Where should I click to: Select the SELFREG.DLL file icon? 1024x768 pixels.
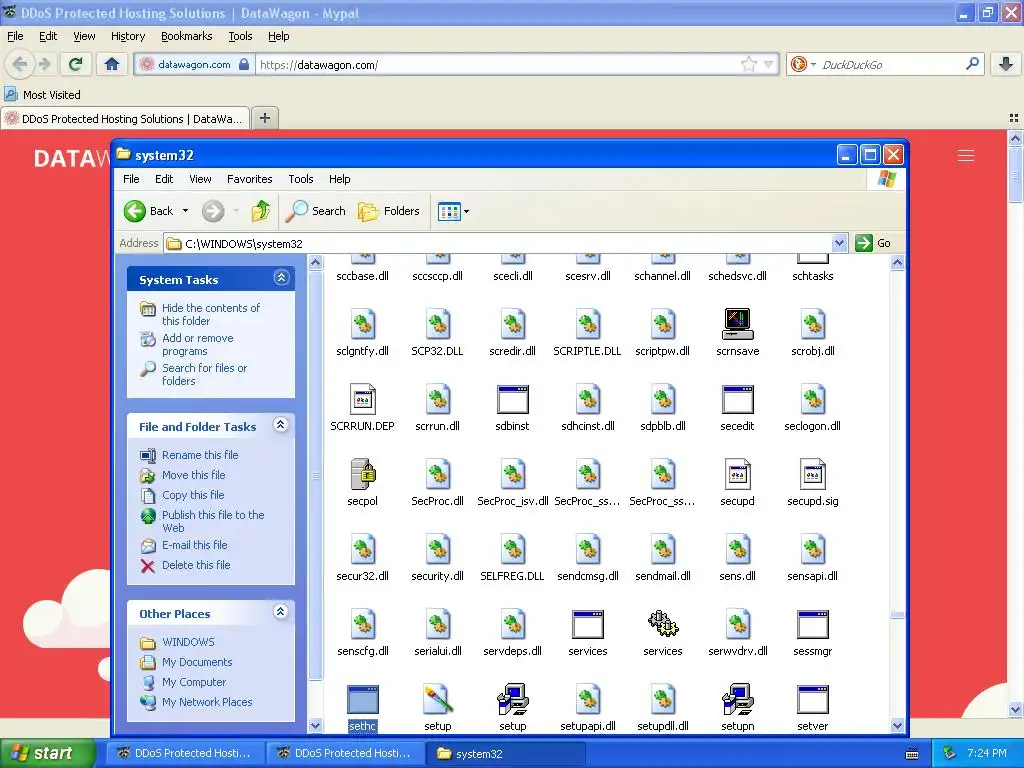tap(513, 549)
